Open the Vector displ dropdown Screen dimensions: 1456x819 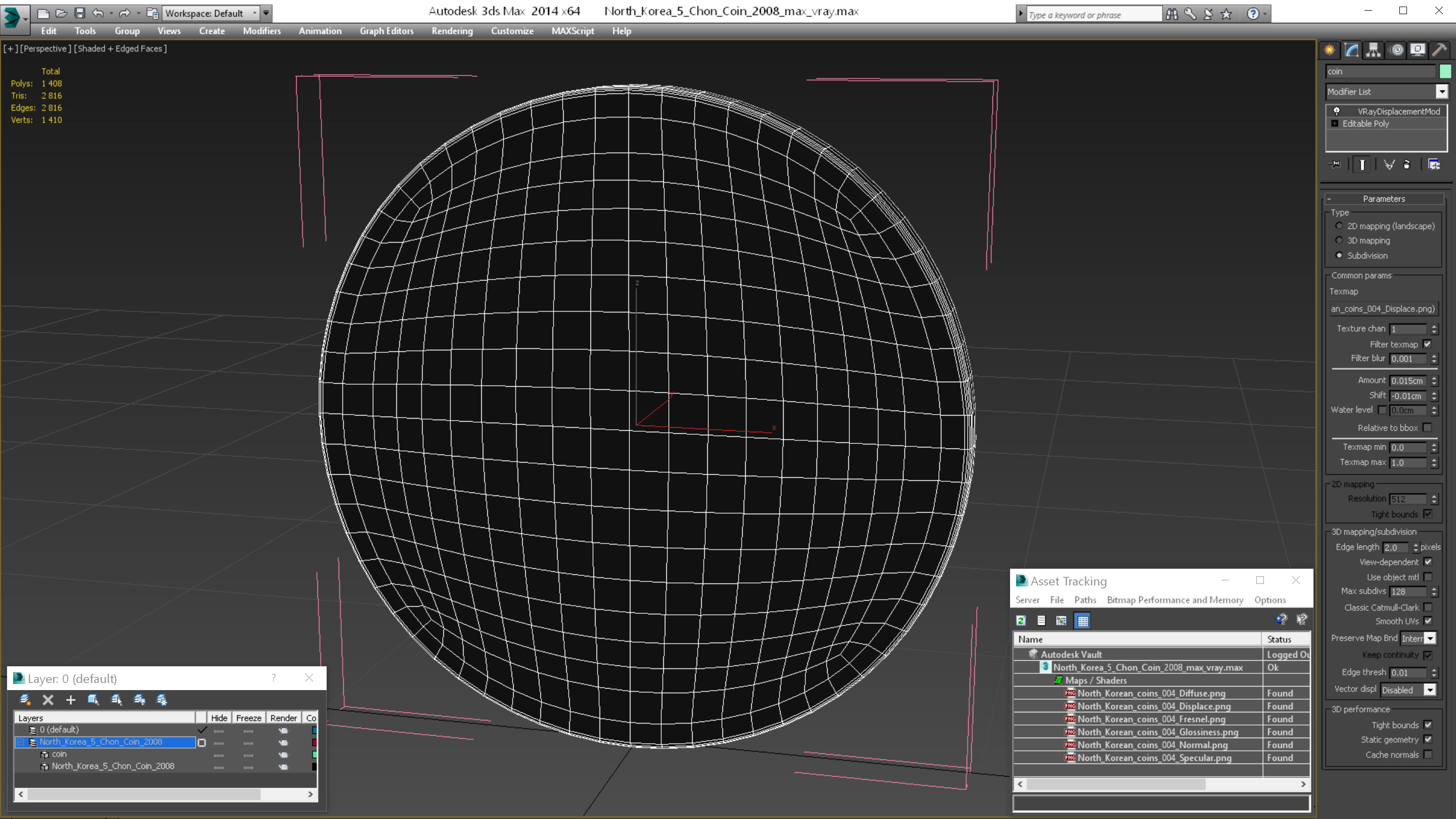pos(1430,690)
